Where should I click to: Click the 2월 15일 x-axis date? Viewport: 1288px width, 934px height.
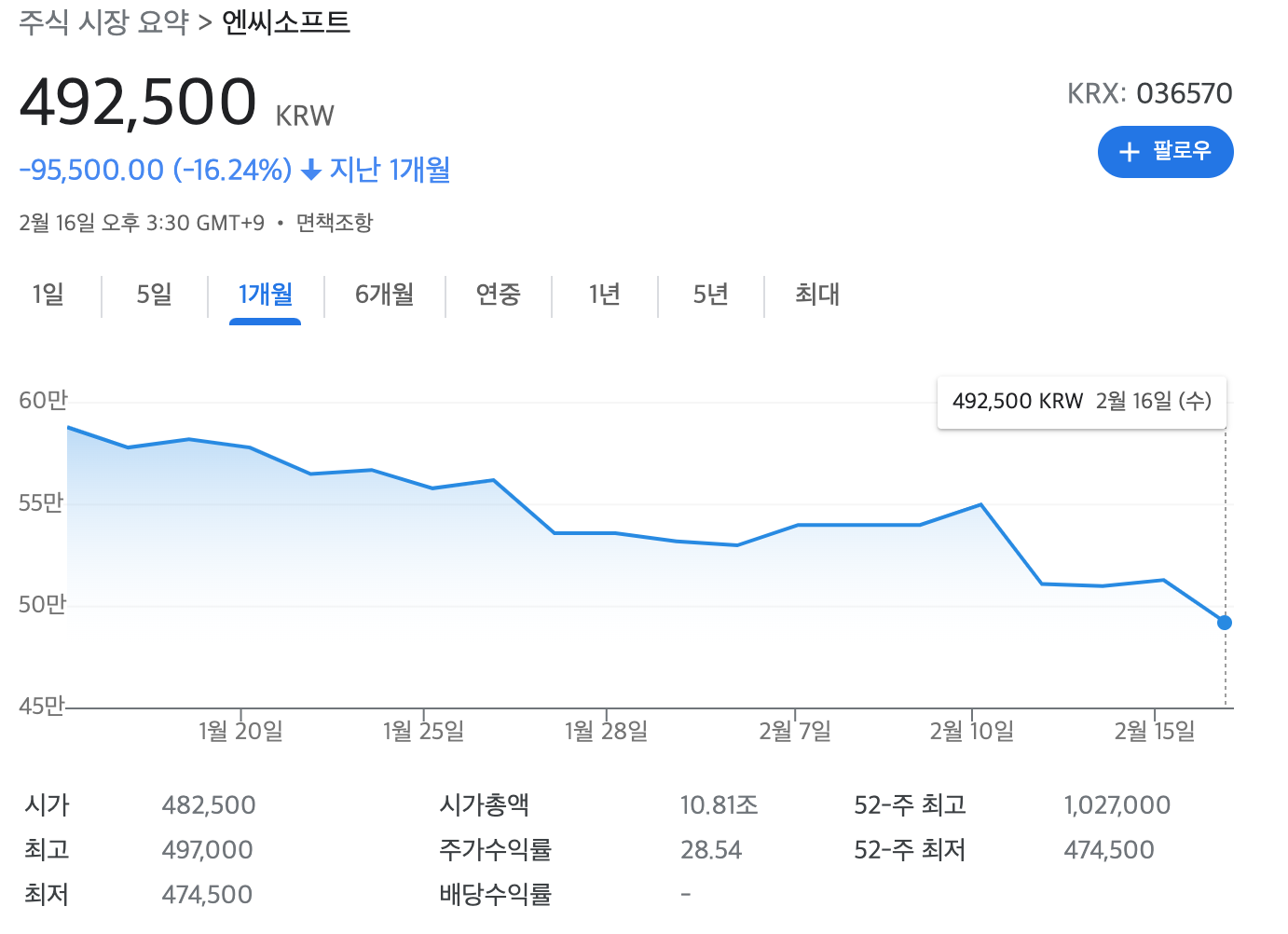(1155, 731)
